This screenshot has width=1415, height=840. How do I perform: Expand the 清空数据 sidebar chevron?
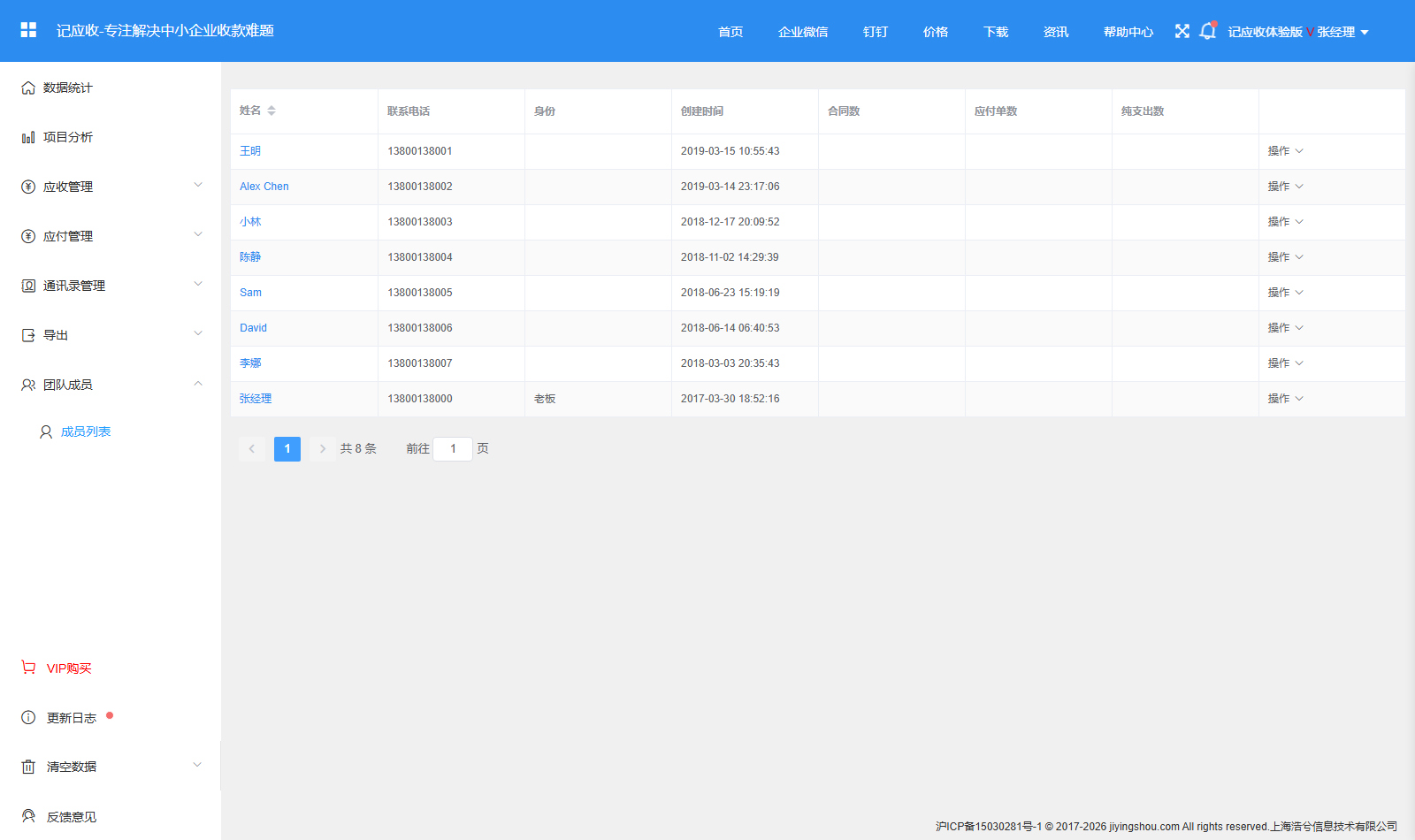(197, 765)
